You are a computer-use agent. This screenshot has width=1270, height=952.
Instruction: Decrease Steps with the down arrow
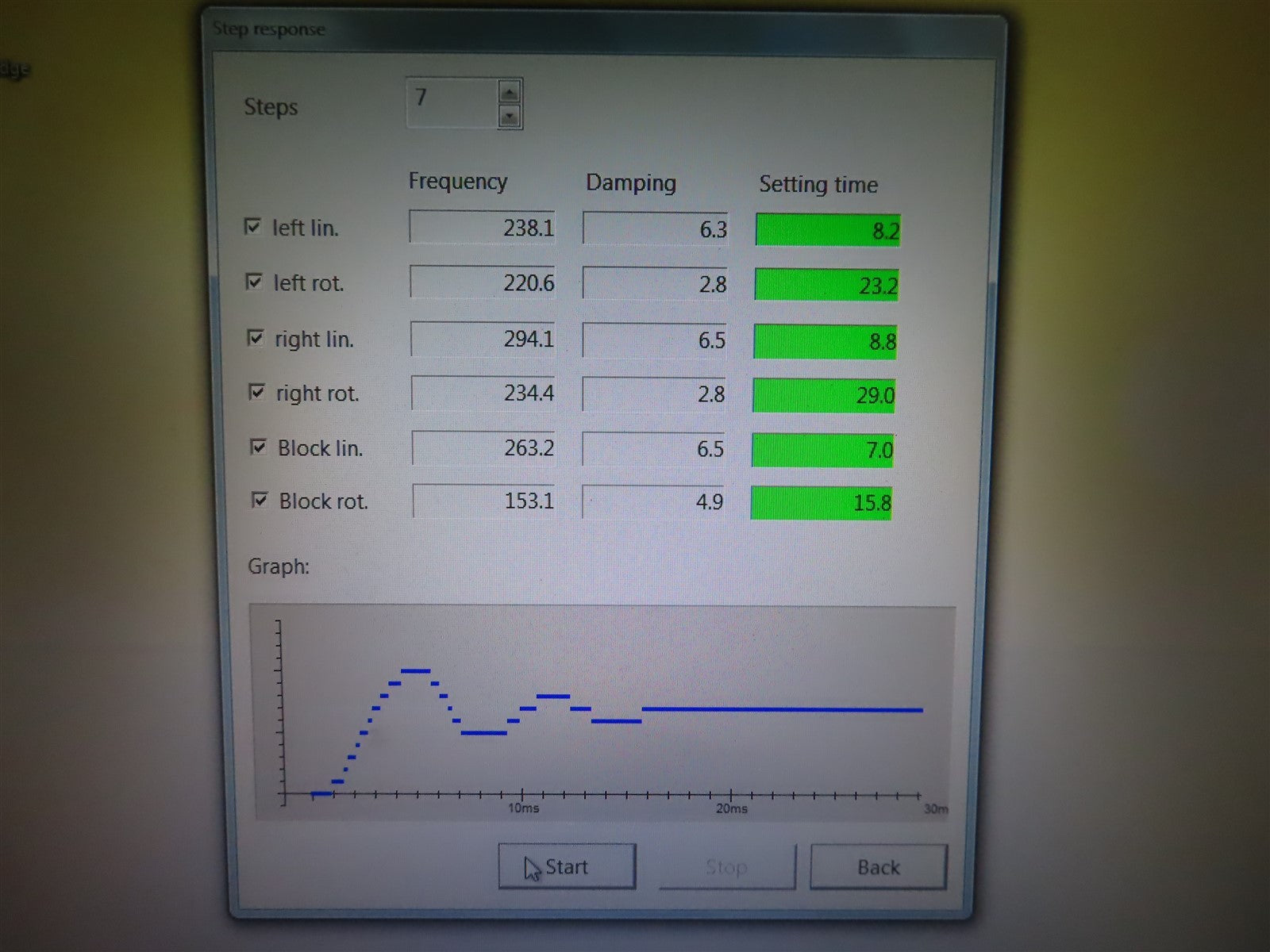coord(509,117)
